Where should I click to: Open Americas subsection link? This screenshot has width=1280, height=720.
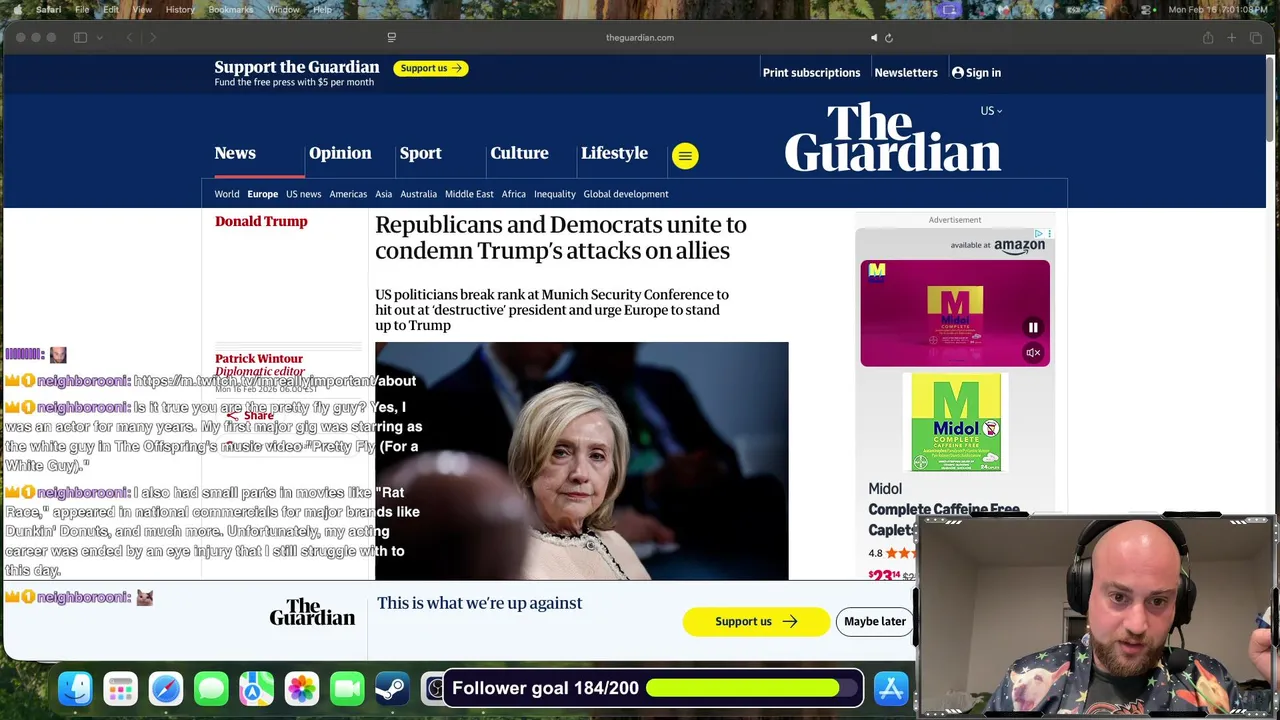click(x=348, y=194)
